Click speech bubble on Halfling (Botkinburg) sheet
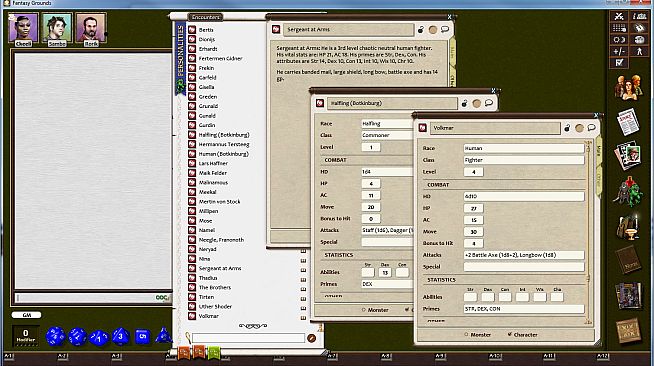Image resolution: width=654 pixels, height=366 pixels. [x=488, y=103]
